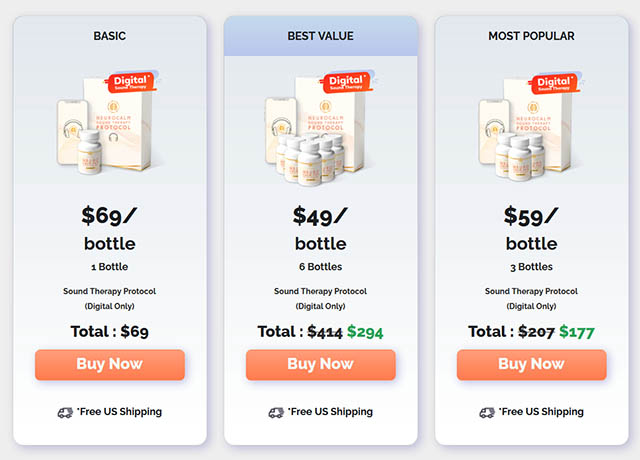
Task: Click the phone headphones icon in Basic image
Action: 73,129
